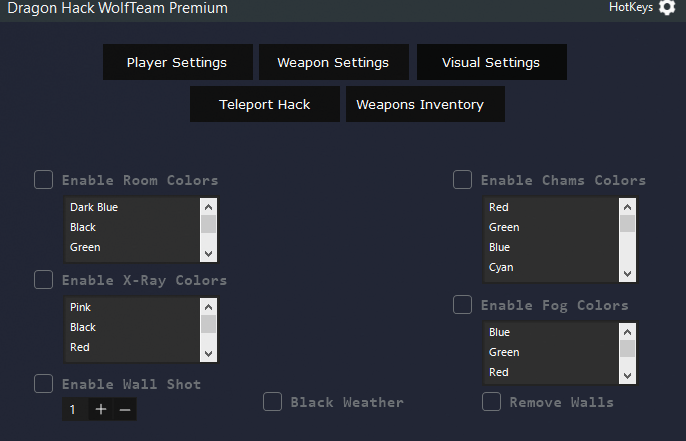Image resolution: width=686 pixels, height=441 pixels.
Task: Select Green in Fog Colors list
Action: [x=551, y=352]
